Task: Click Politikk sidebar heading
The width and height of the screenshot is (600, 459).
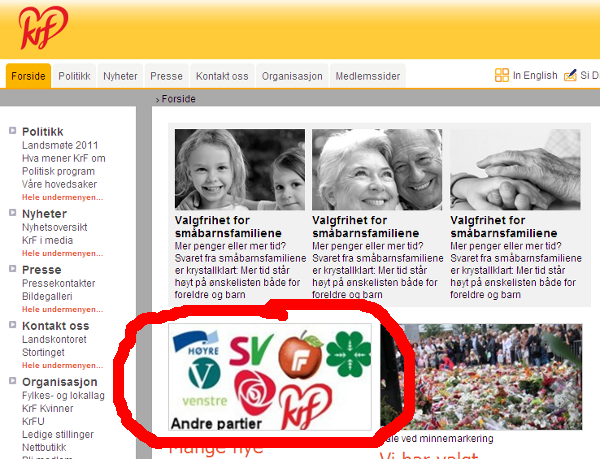Action: click(x=42, y=132)
